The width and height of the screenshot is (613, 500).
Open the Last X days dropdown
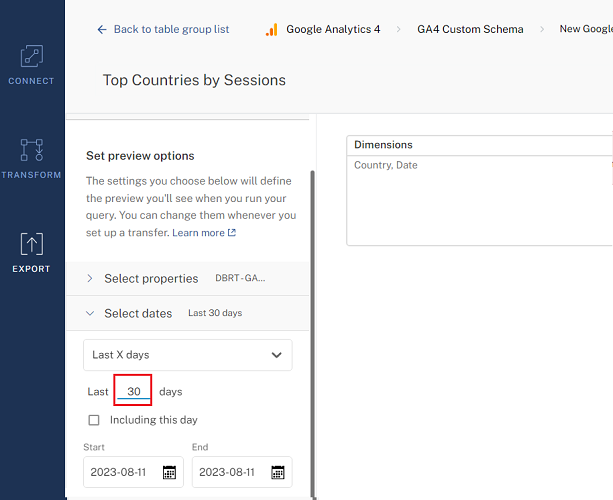(188, 355)
